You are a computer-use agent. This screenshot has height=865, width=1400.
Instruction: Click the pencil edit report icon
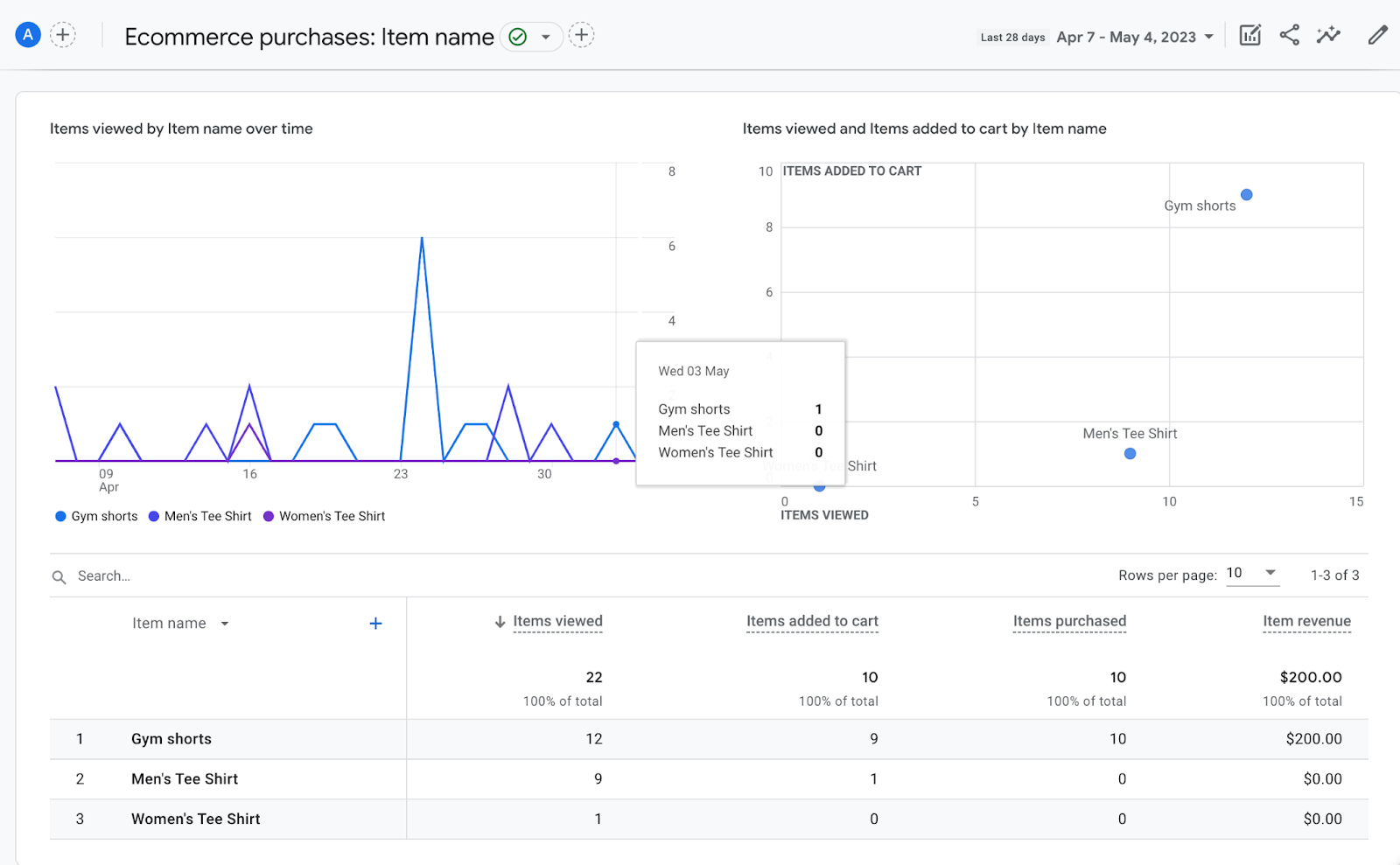pyautogui.click(x=1377, y=36)
